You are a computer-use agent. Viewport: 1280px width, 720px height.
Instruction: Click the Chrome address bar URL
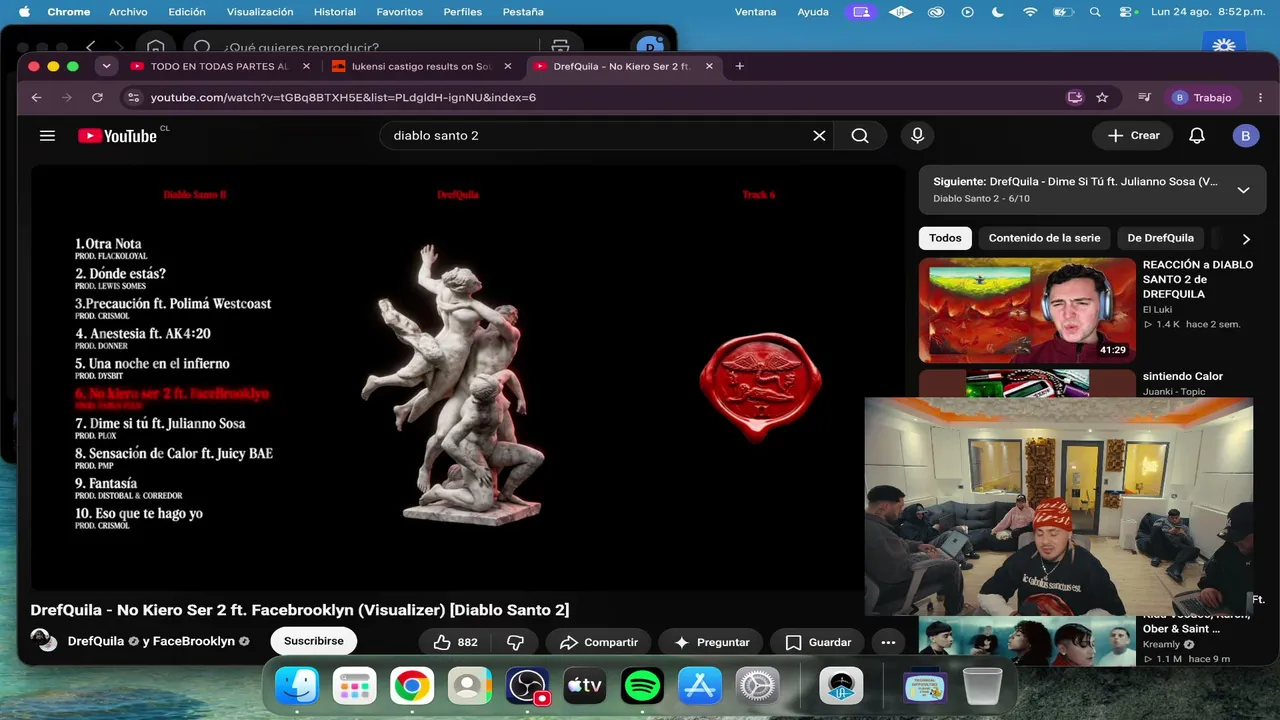point(343,98)
